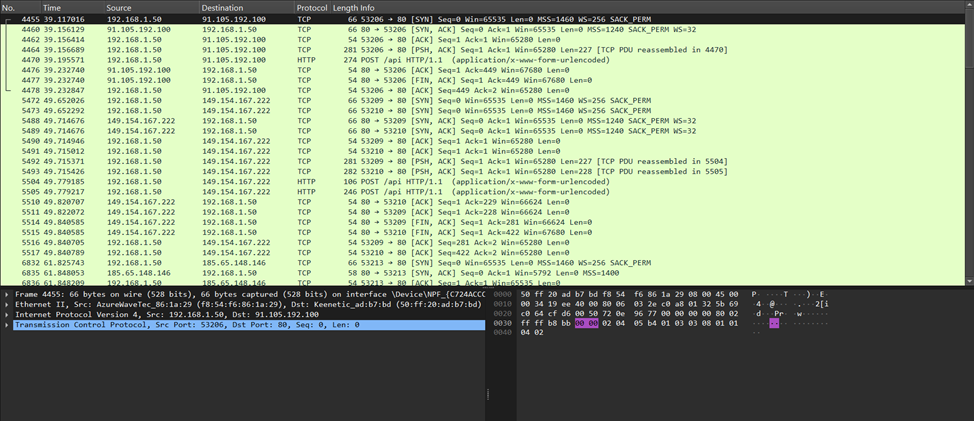This screenshot has height=421, width=974.
Task: Expand Internet Protocol Version 4 section
Action: coord(7,315)
